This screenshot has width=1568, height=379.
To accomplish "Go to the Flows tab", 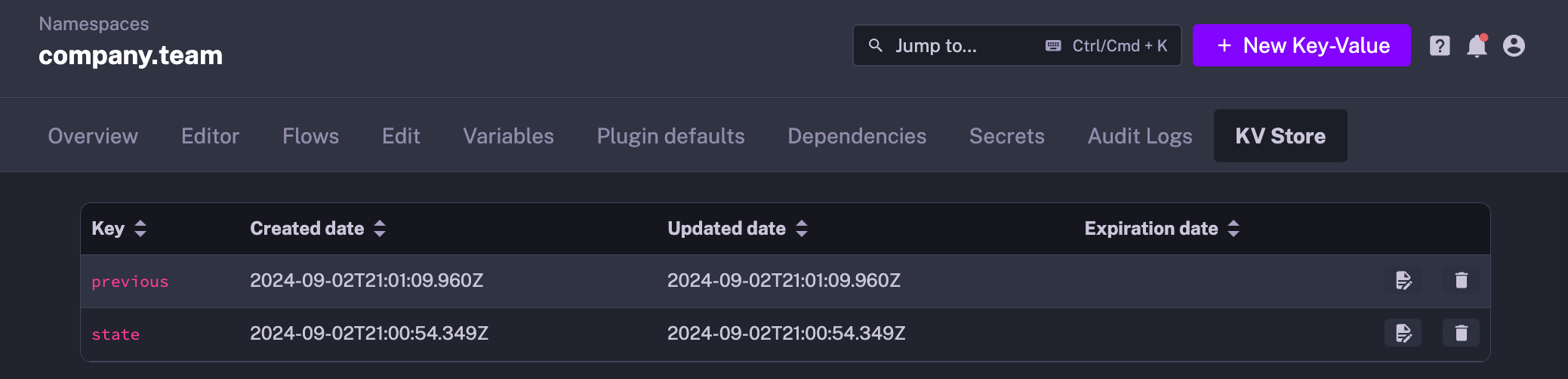I will click(x=310, y=136).
